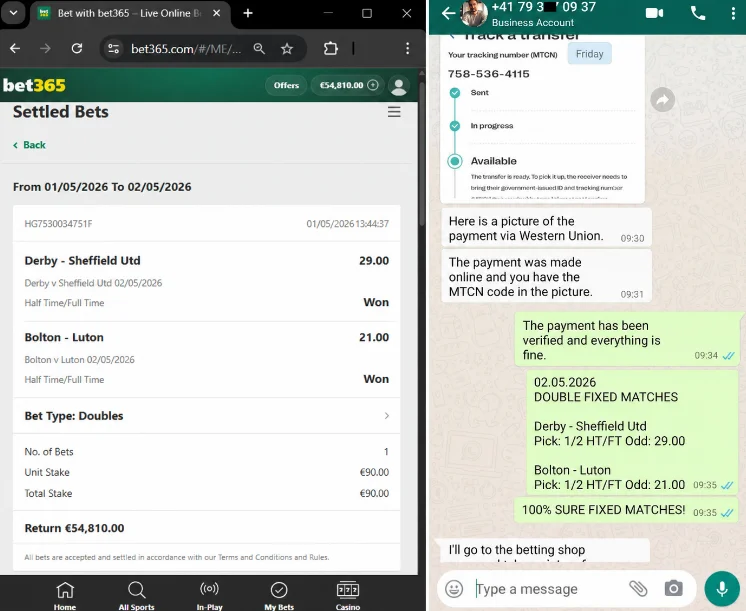Select the Bet with bet365 browser tab
Viewport: 746px width, 611px height.
tap(129, 13)
